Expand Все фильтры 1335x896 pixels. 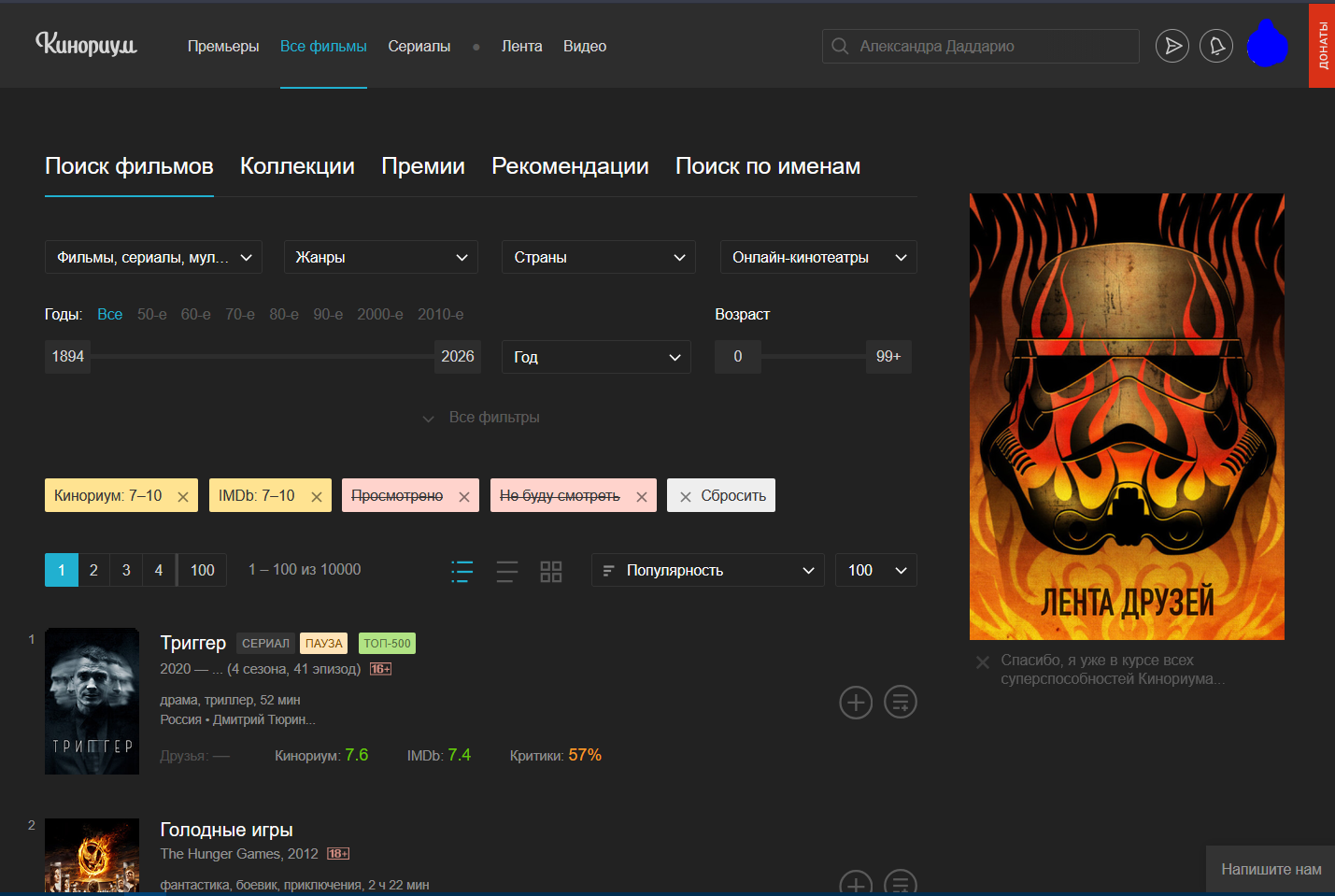click(x=481, y=418)
